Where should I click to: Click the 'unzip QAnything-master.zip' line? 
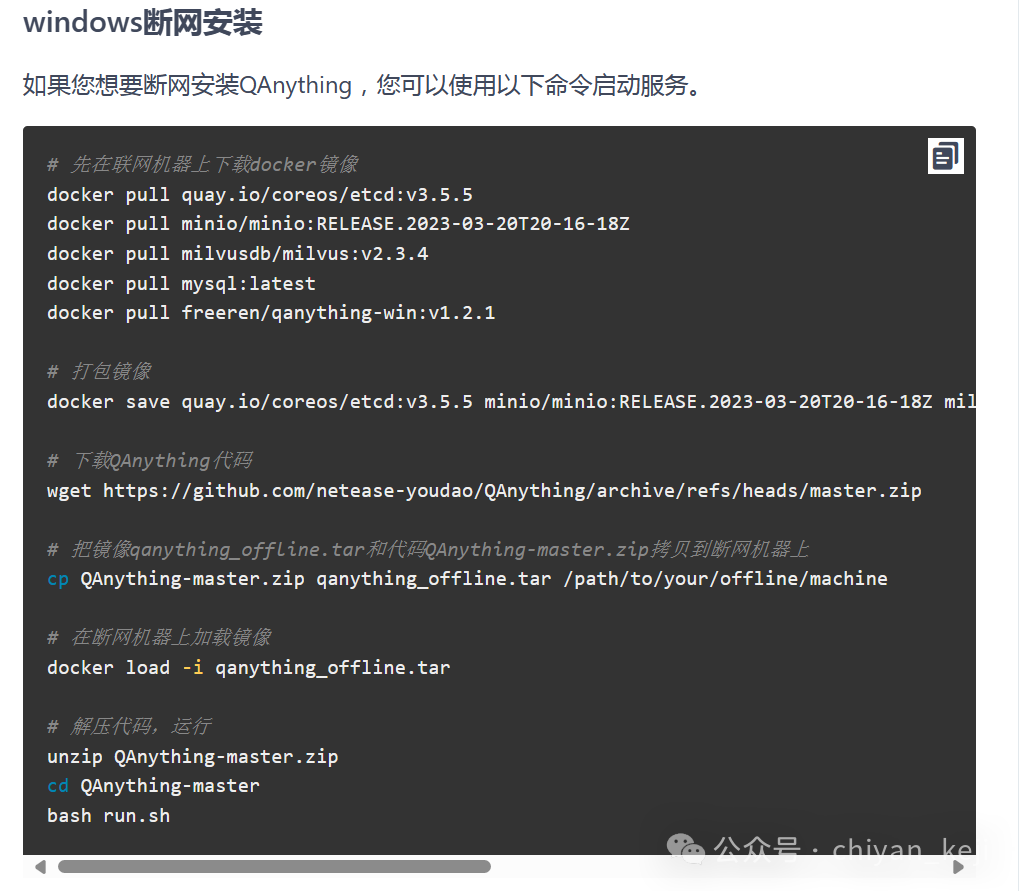[x=193, y=757]
